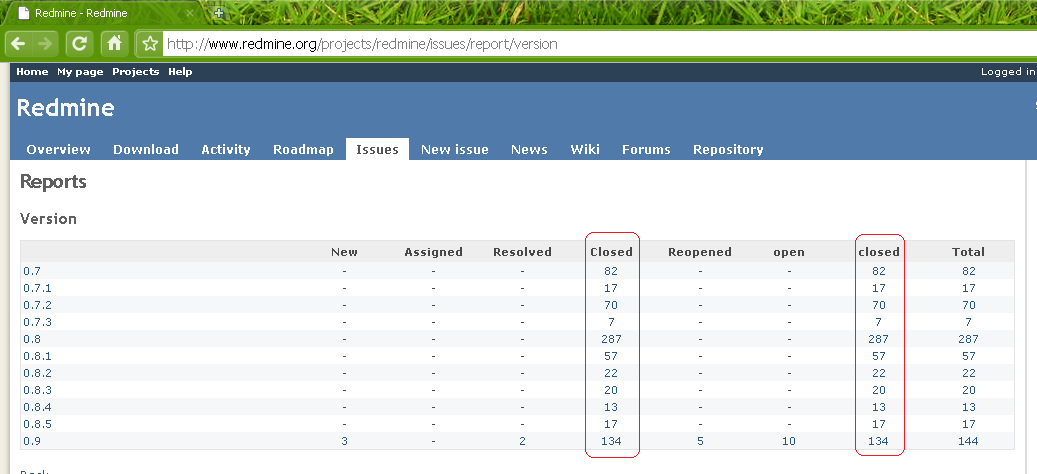
Task: Open version 0.8.4 link
Action: click(37, 407)
